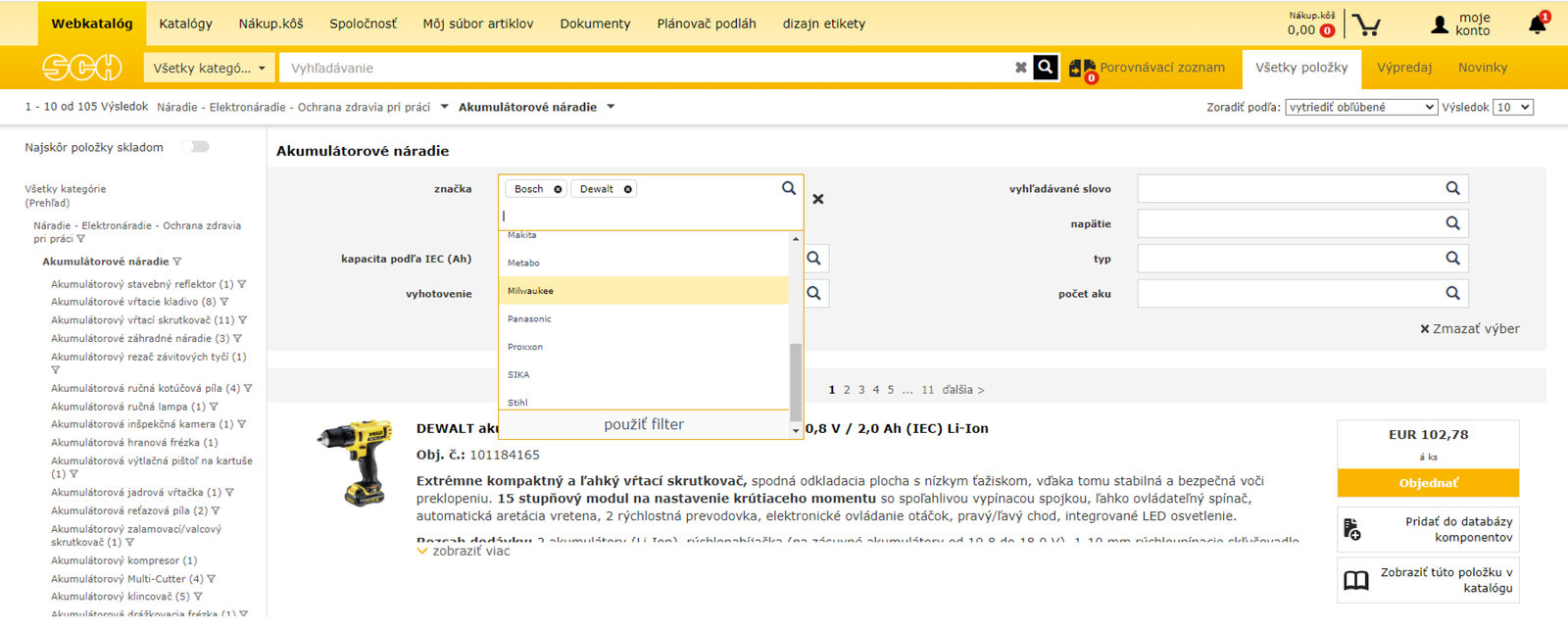Click the vyhotovenie search icon

pyautogui.click(x=813, y=293)
